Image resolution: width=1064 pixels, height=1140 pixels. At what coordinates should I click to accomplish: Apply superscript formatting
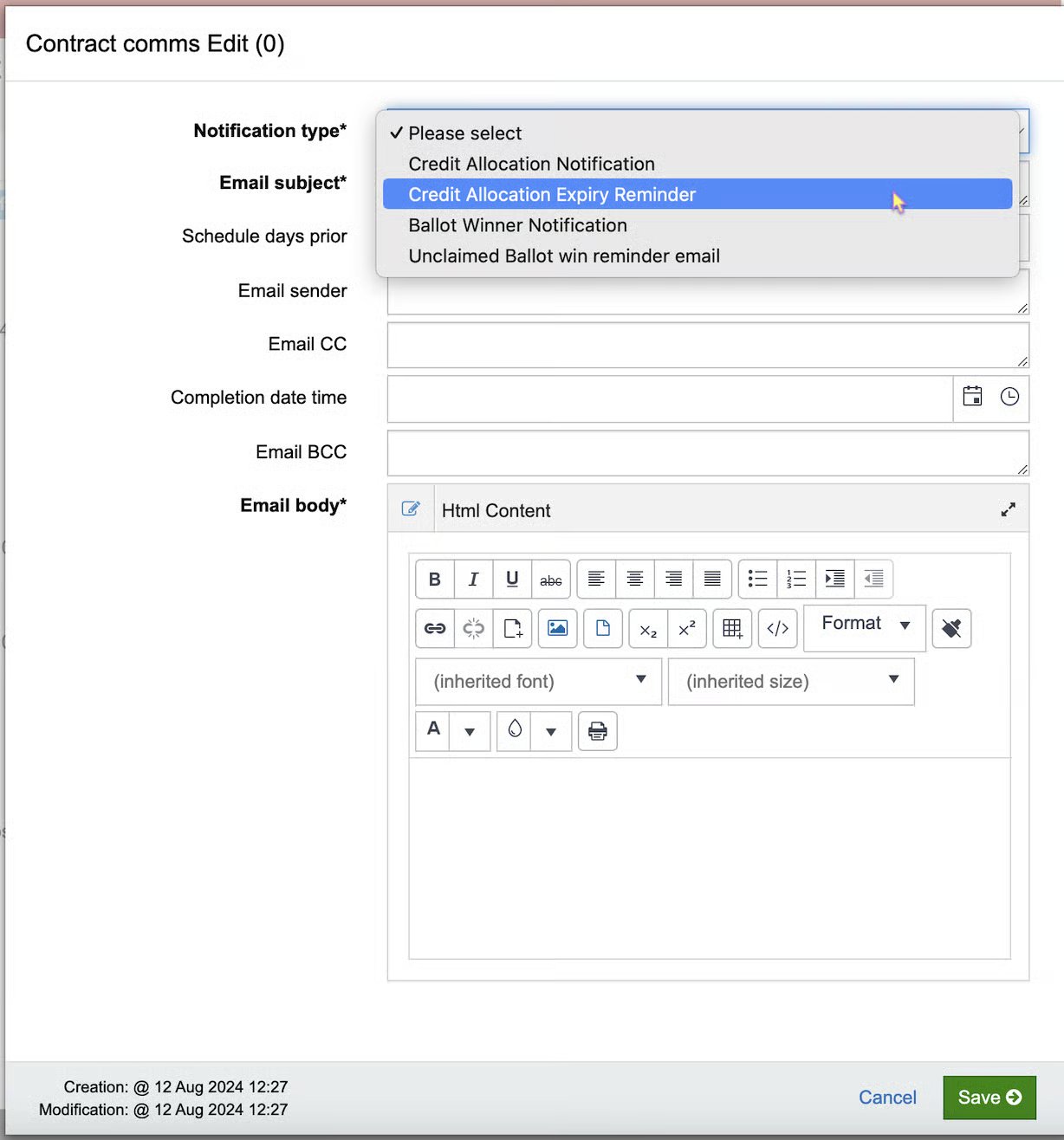click(x=687, y=628)
